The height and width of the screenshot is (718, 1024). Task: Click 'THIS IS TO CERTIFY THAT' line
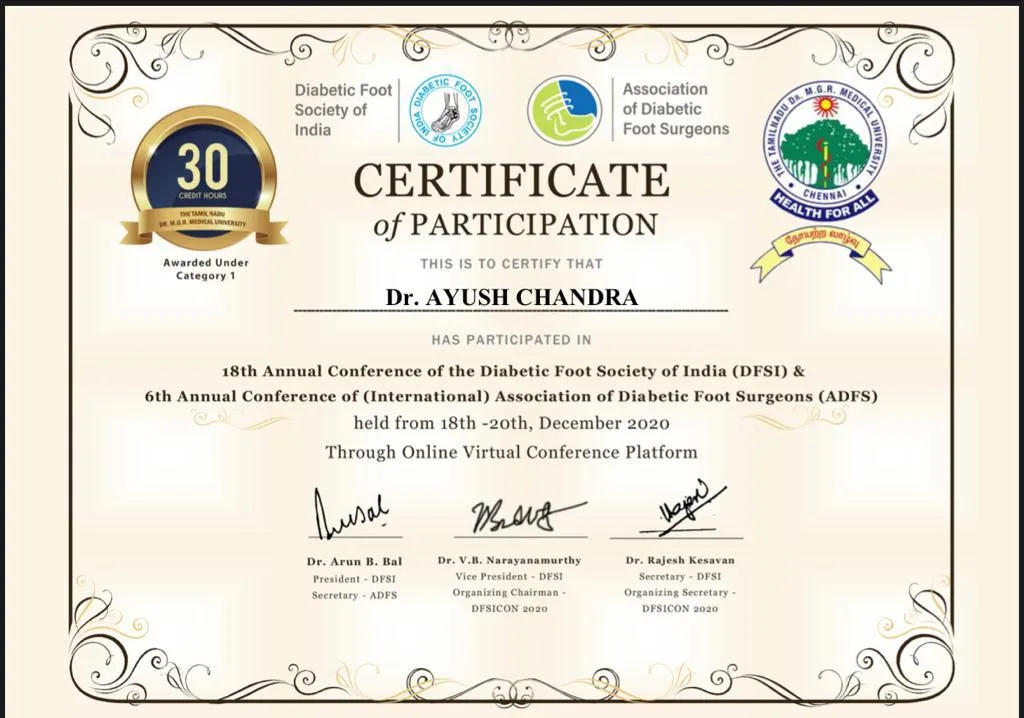511,264
